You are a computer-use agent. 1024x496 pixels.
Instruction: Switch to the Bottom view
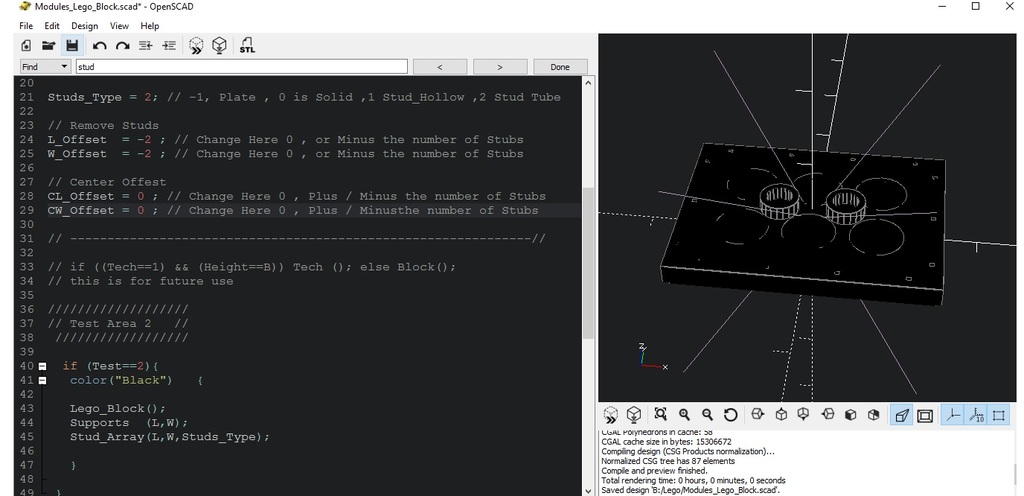804,414
